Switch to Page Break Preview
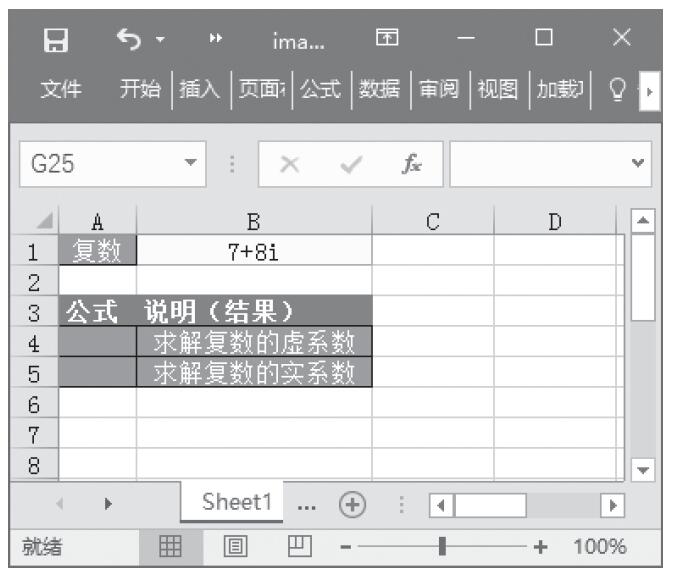Image resolution: width=675 pixels, height=574 pixels. 299,547
